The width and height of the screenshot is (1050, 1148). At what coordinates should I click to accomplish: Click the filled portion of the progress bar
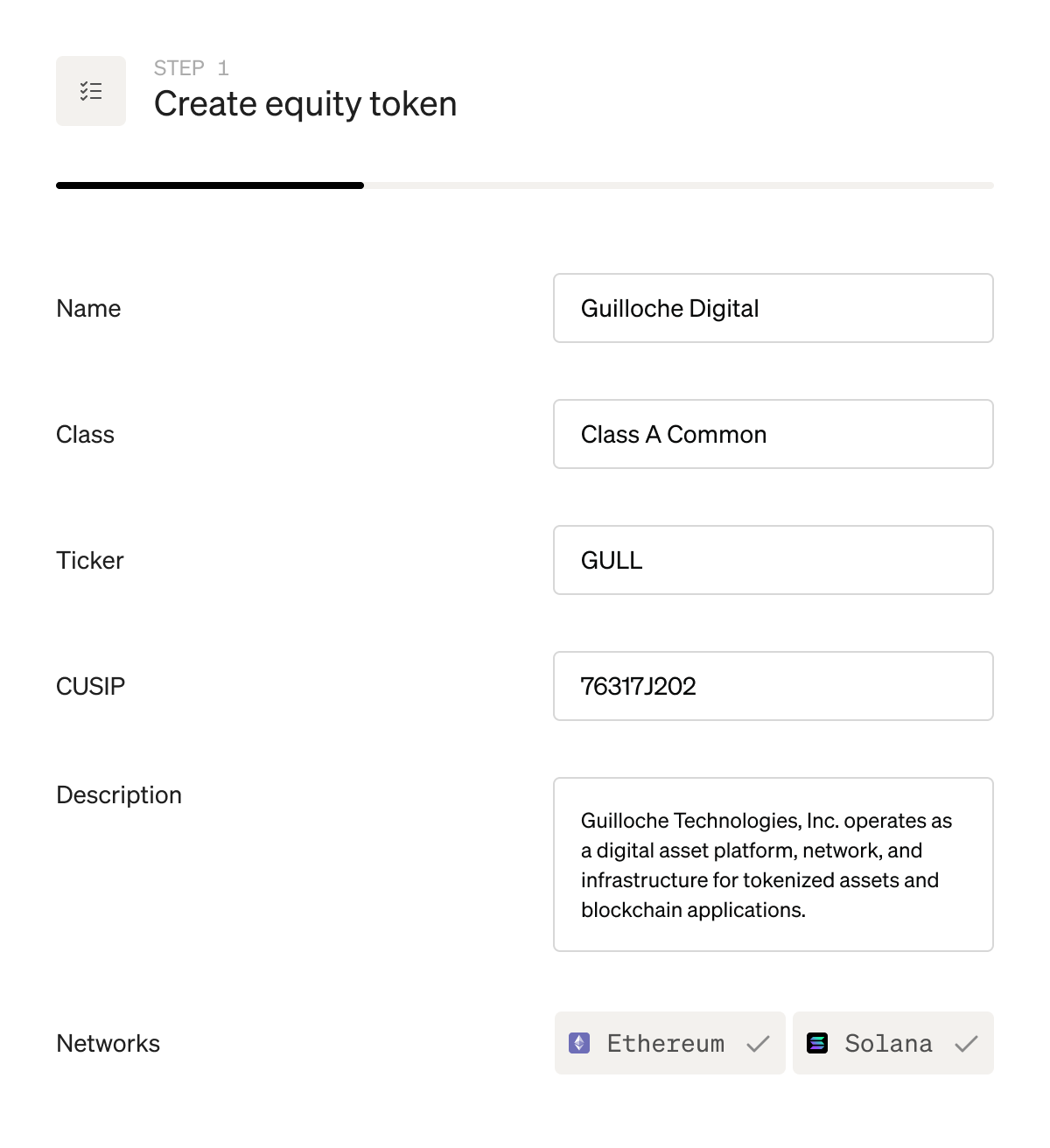210,185
